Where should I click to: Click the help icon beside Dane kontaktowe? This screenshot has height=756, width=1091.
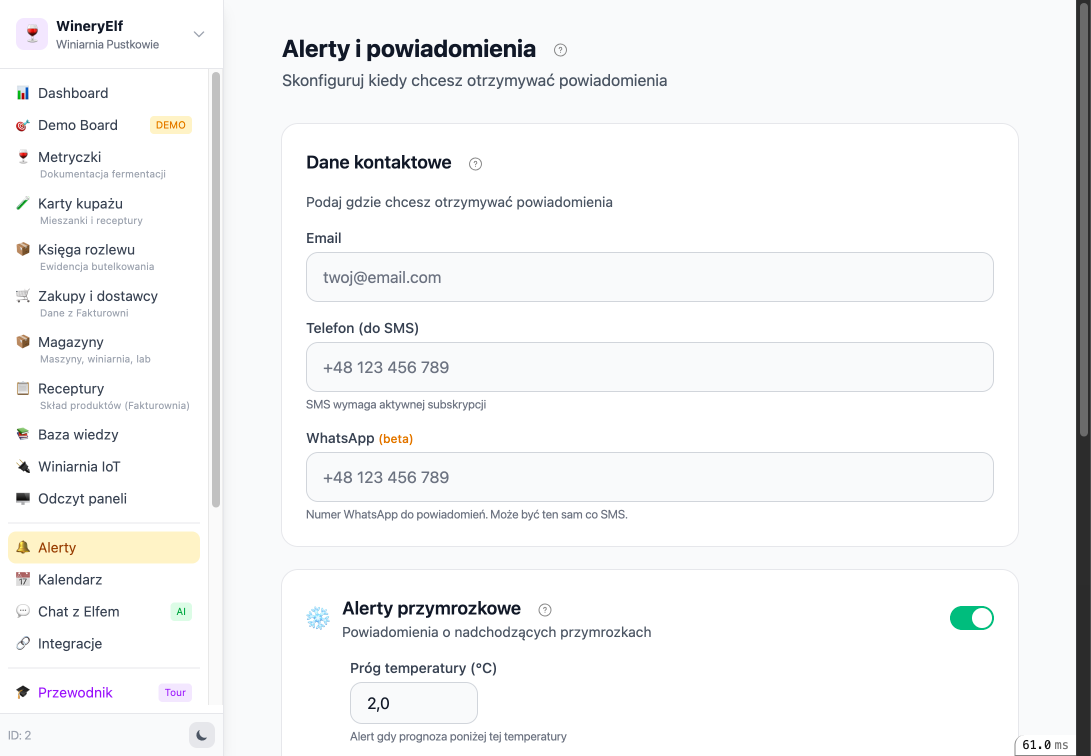tap(475, 163)
